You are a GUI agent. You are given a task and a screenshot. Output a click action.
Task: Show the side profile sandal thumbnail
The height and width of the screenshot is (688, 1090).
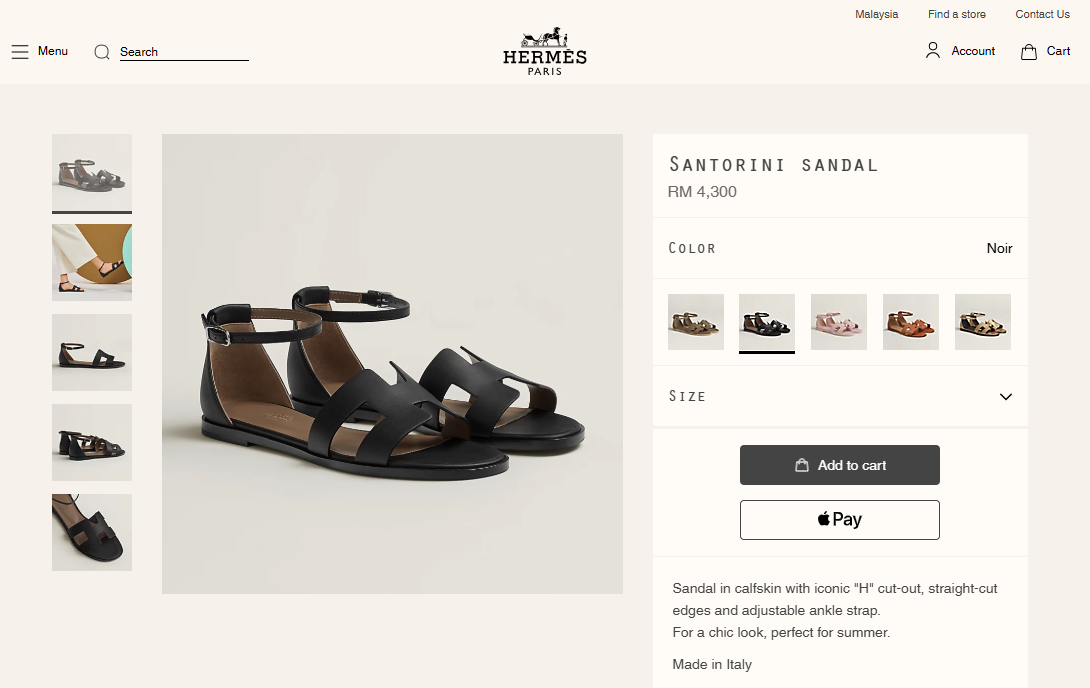point(92,352)
